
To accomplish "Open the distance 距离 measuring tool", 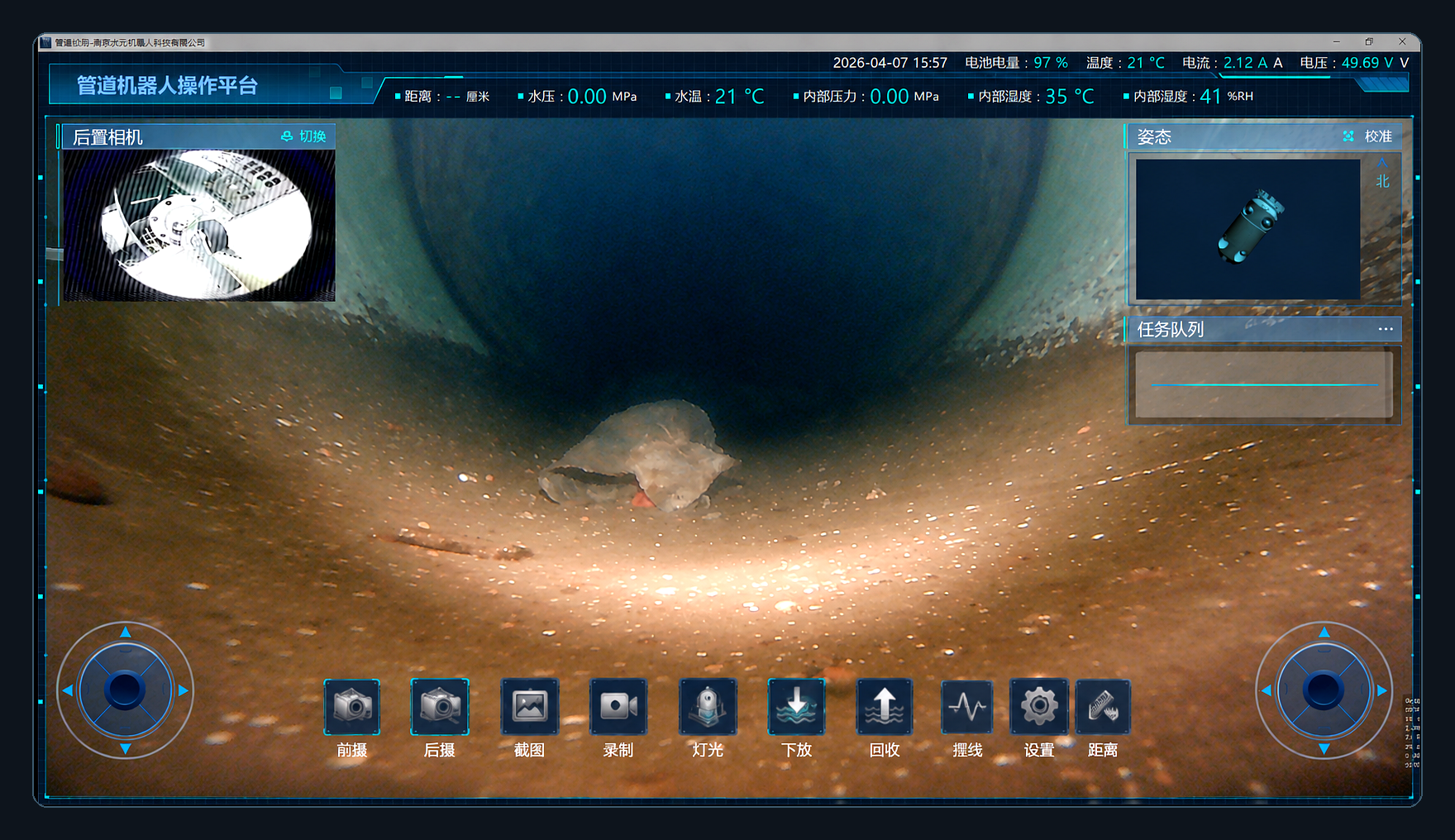I will (1103, 707).
